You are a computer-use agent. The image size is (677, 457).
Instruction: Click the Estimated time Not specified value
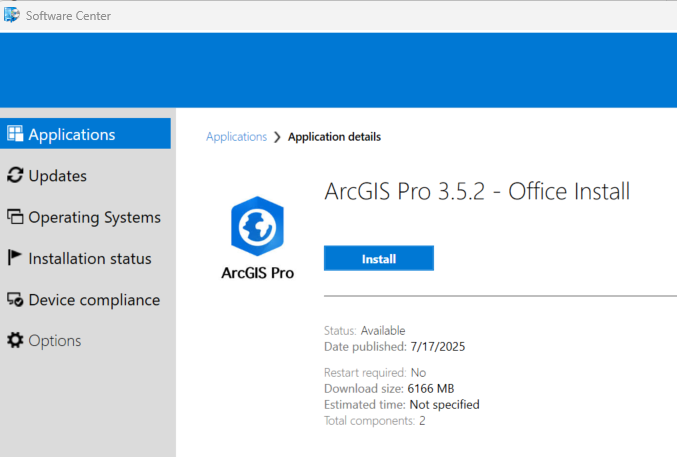pos(444,404)
